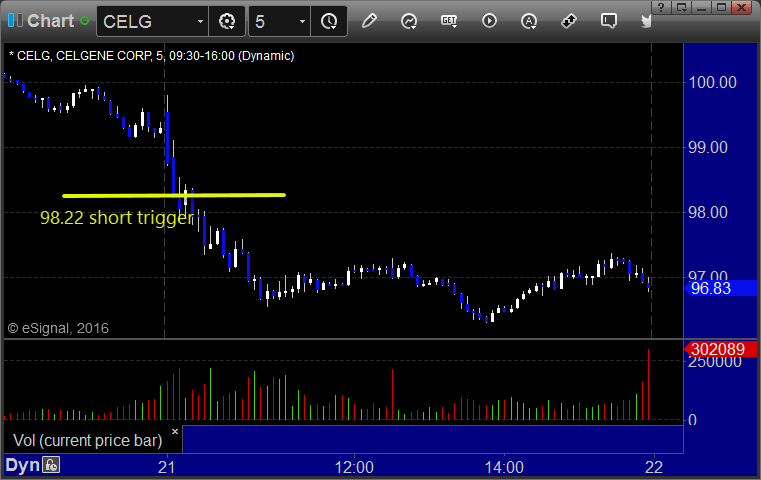Click the red volume 302089 marker
This screenshot has height=480, width=761.
721,349
